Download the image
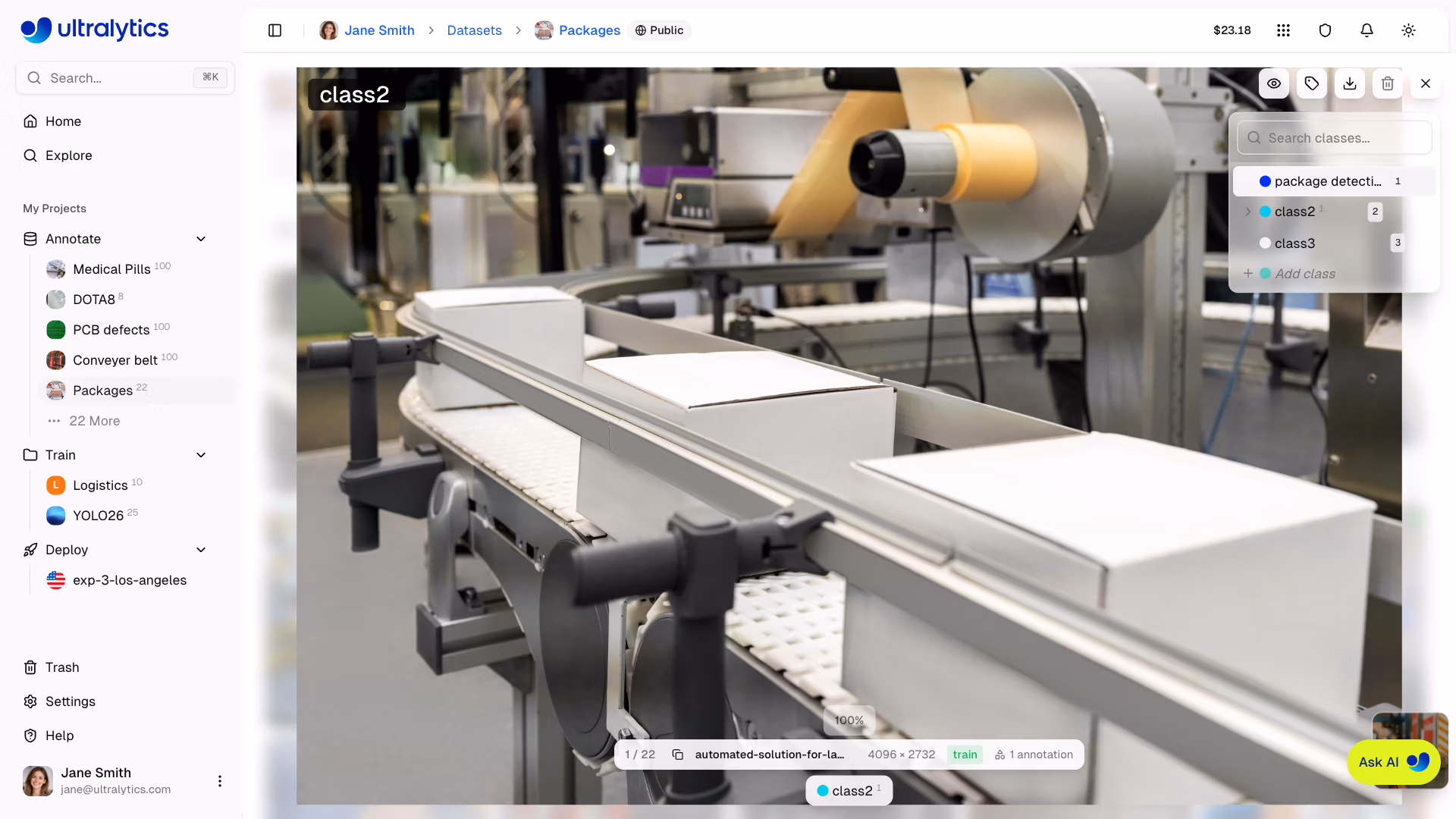This screenshot has height=819, width=1456. [1350, 83]
